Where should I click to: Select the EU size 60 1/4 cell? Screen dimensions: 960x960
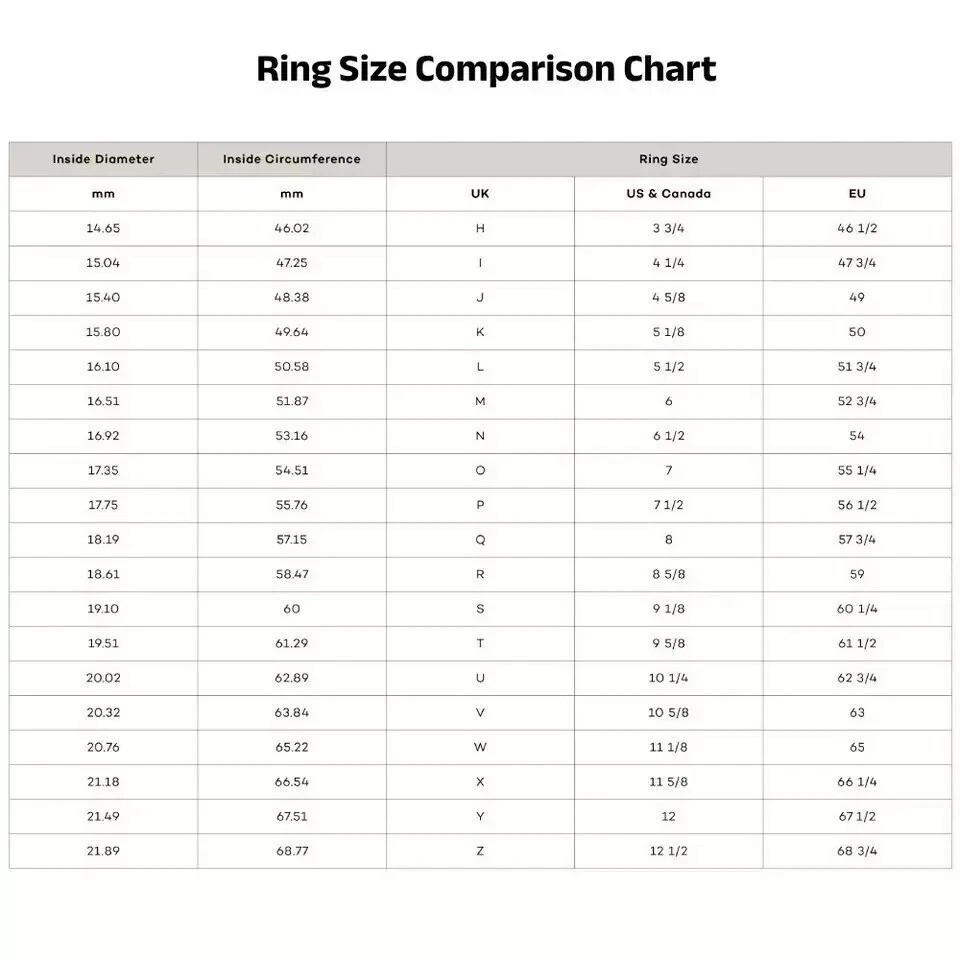857,609
